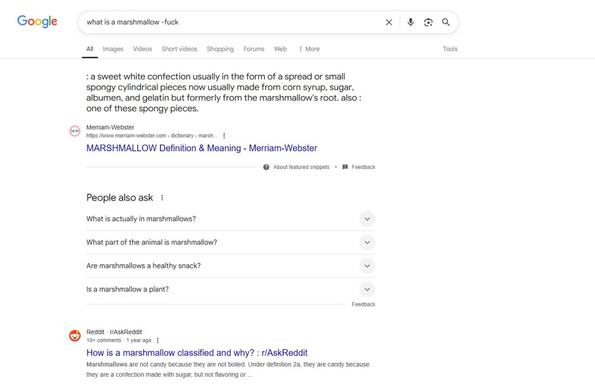
Task: Expand "Is a marshmallow a plant?" question
Action: point(231,289)
